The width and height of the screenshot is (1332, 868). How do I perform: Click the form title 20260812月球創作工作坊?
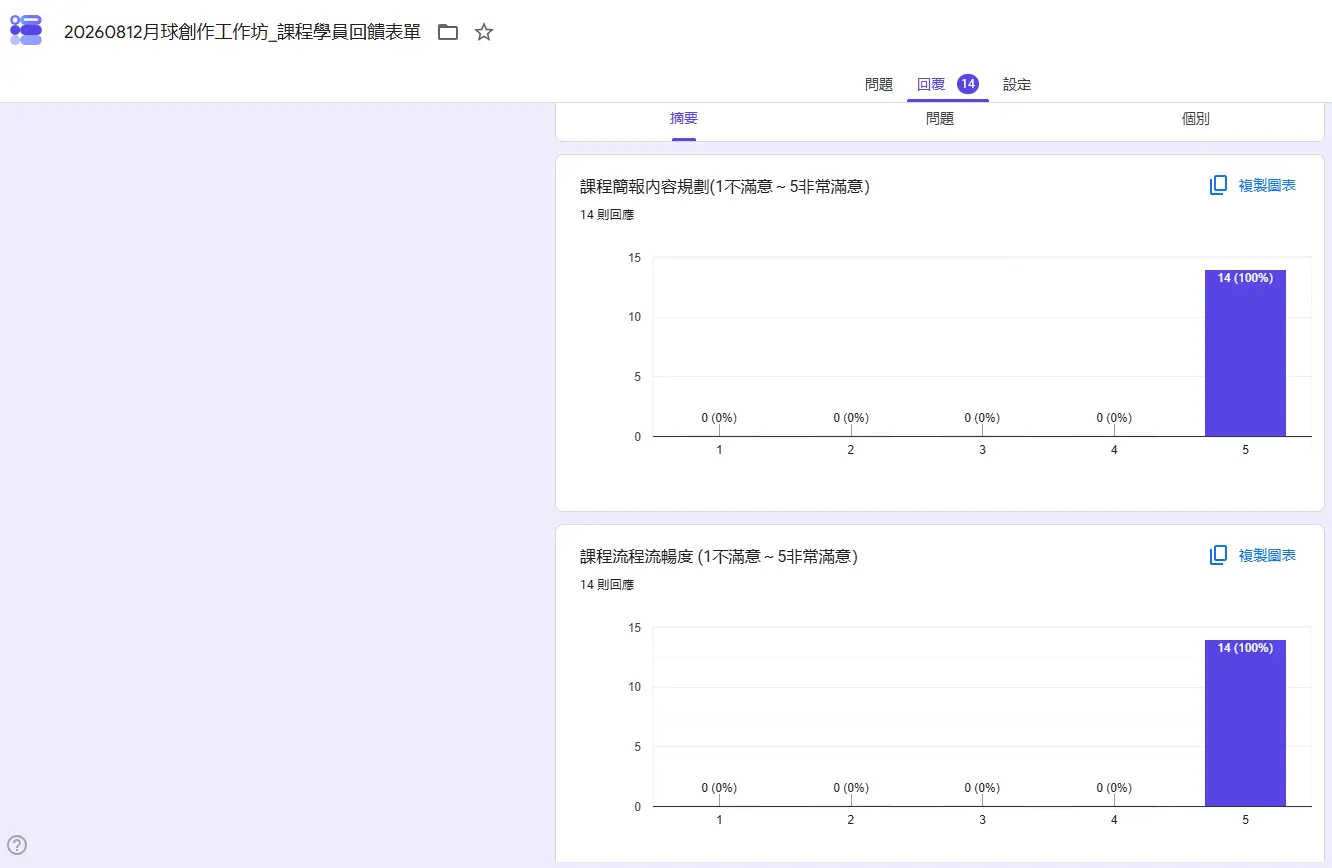pos(242,32)
